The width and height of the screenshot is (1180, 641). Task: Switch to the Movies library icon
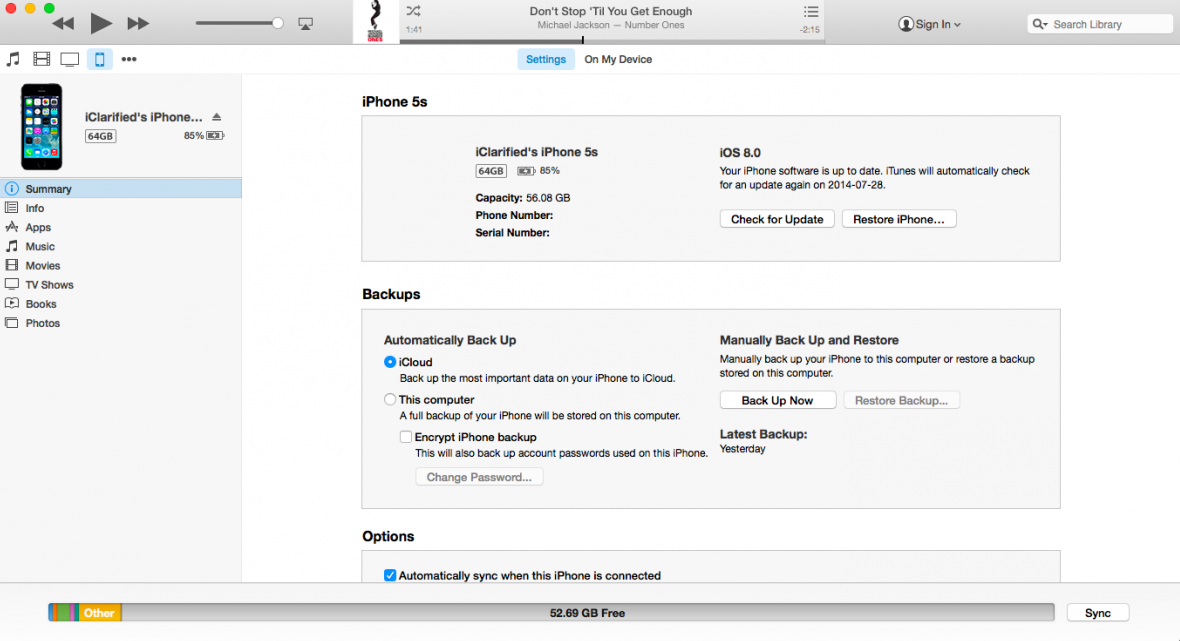[x=41, y=59]
